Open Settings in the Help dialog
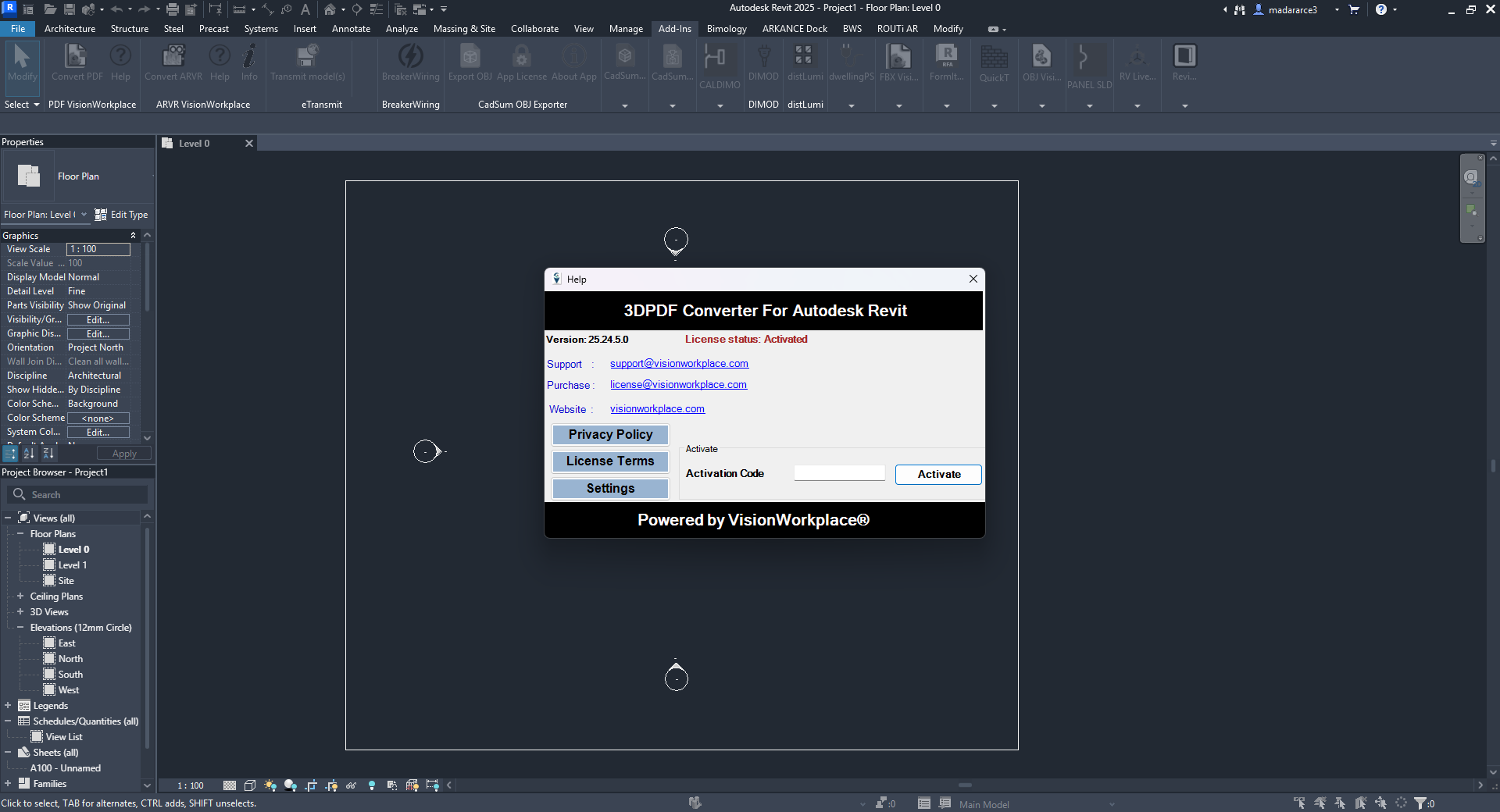 610,488
